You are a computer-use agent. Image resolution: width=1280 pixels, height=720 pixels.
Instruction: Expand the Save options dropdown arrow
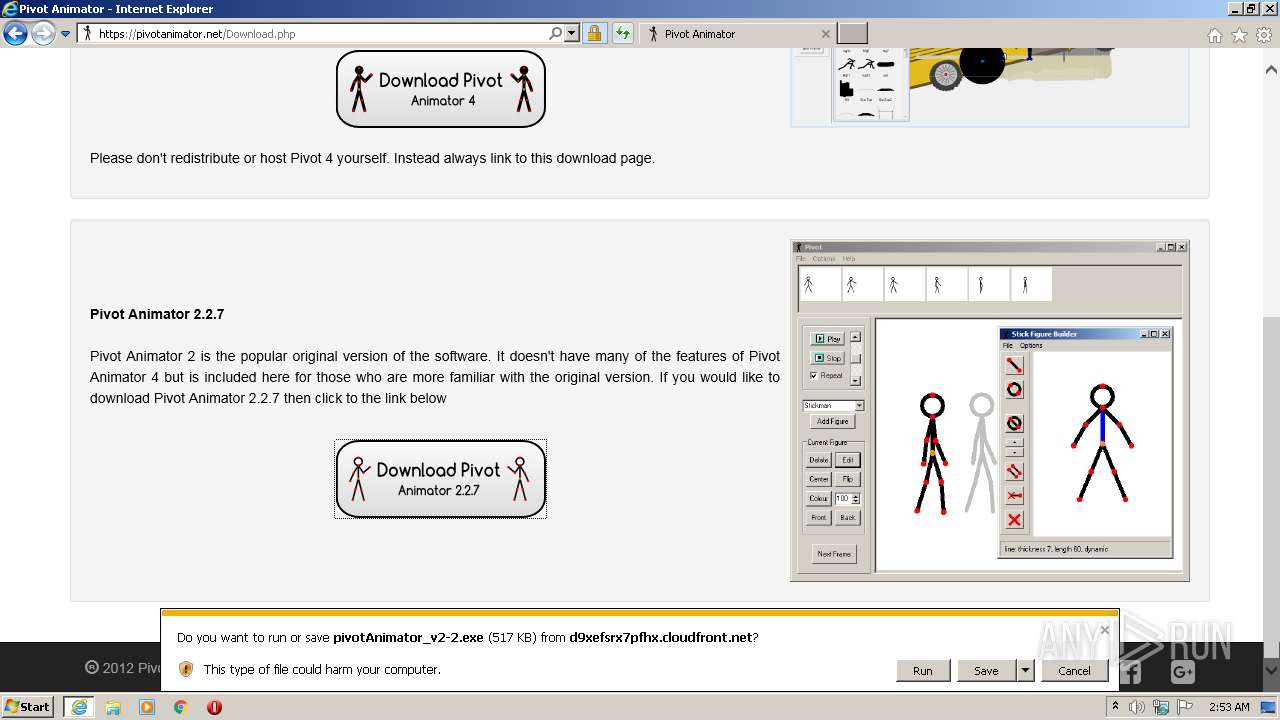[x=1025, y=671]
